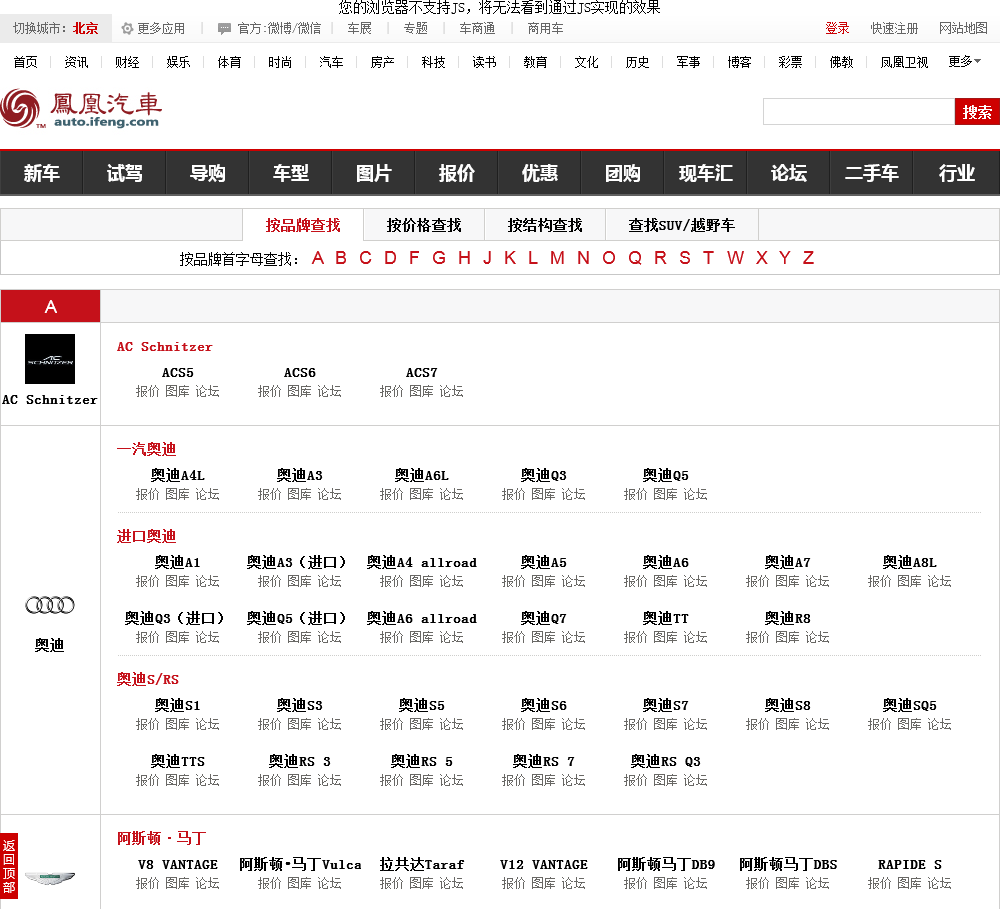The width and height of the screenshot is (1000, 909).
Task: Open the 阿斯顿·马丁 heading link
Action: point(161,838)
